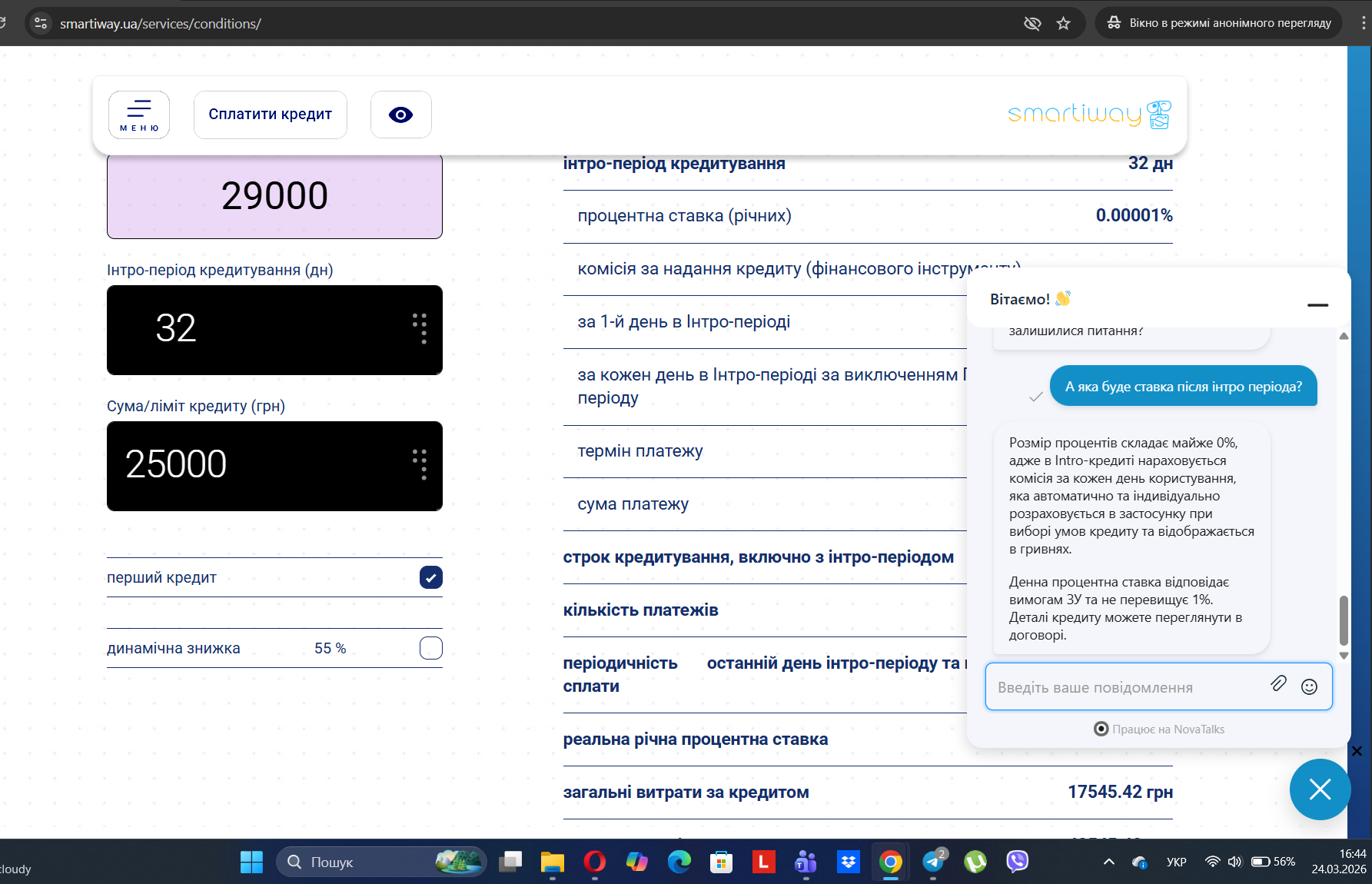1372x884 pixels.
Task: Open the red L app in taskbar
Action: tap(763, 862)
